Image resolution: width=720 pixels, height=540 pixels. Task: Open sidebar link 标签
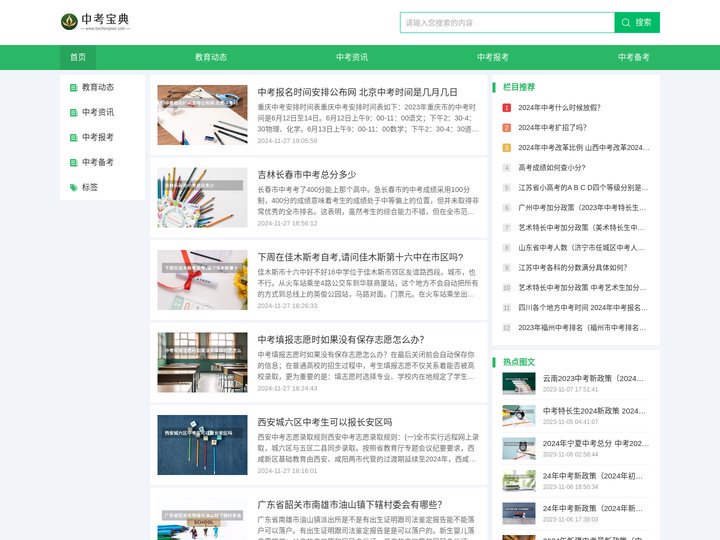point(90,187)
